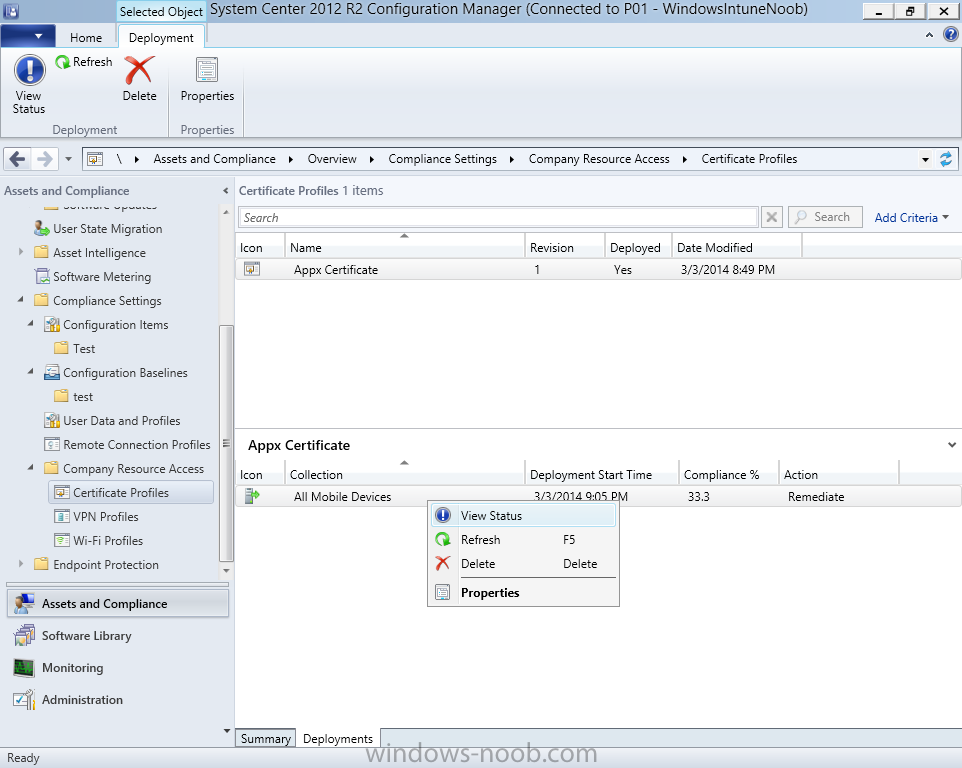962x768 pixels.
Task: Clear search with the X button
Action: tap(772, 217)
